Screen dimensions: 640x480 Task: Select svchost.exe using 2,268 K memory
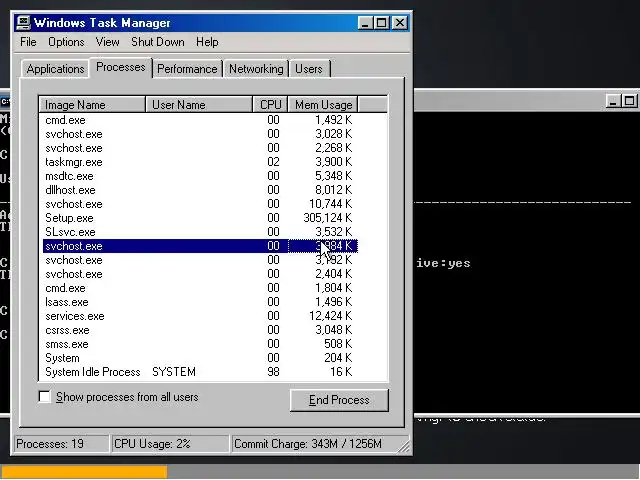pos(200,148)
